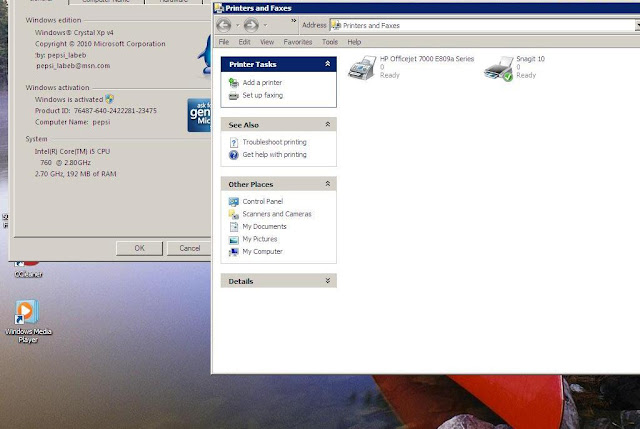Screen dimensions: 640x429
Task: Click the My Pictures icon
Action: [233, 240]
